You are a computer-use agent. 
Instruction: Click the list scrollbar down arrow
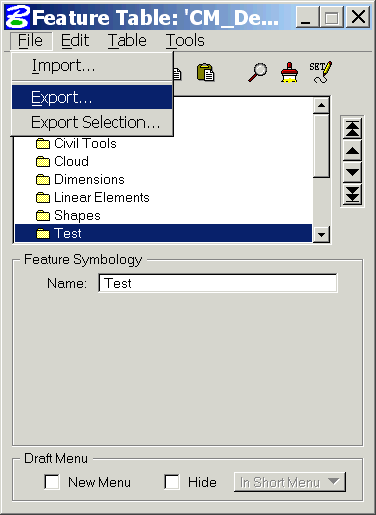tap(321, 234)
